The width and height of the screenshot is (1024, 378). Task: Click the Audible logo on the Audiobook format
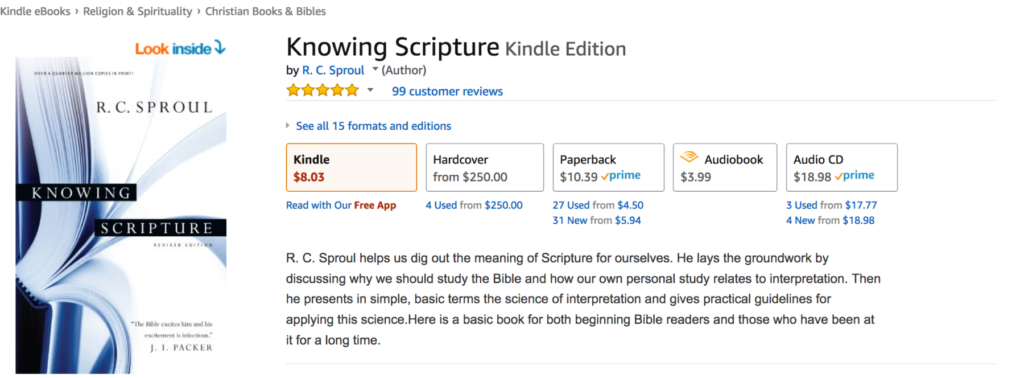coord(689,157)
